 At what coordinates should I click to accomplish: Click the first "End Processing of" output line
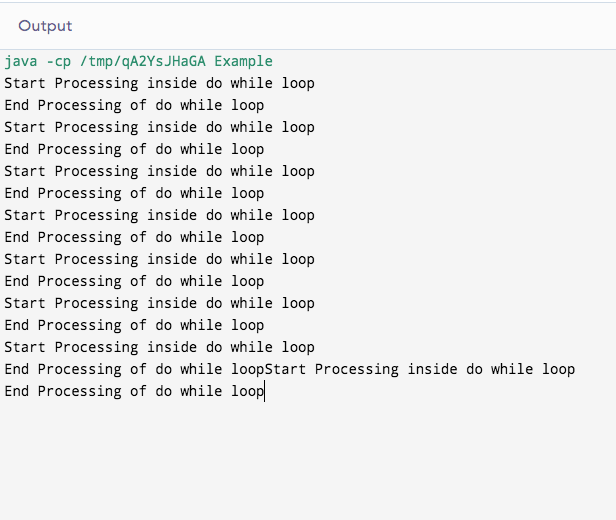[134, 105]
